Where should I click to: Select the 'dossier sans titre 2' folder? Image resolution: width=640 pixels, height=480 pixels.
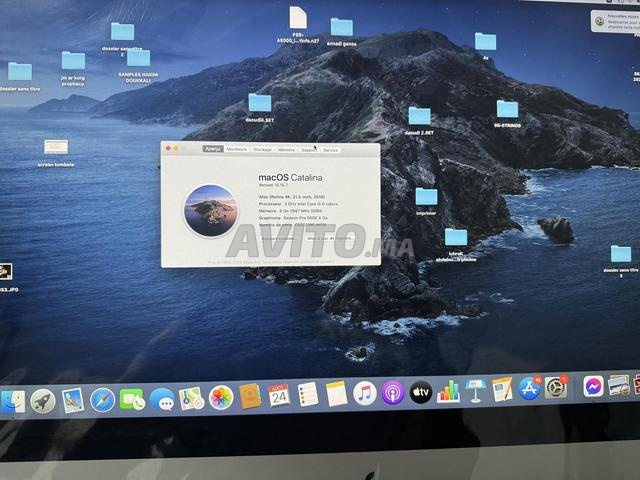click(122, 39)
